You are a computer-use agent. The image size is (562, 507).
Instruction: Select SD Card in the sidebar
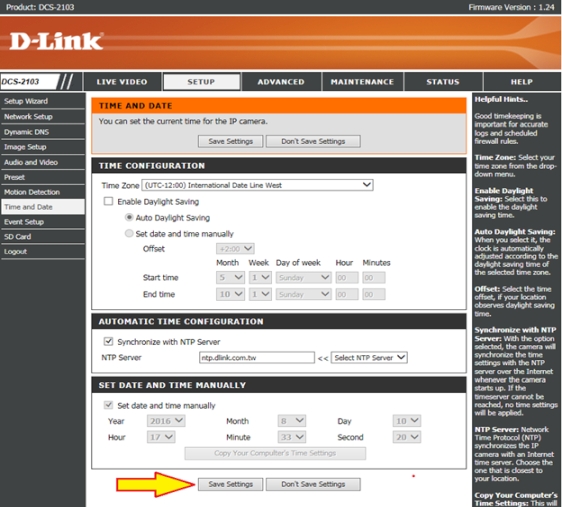coord(43,236)
